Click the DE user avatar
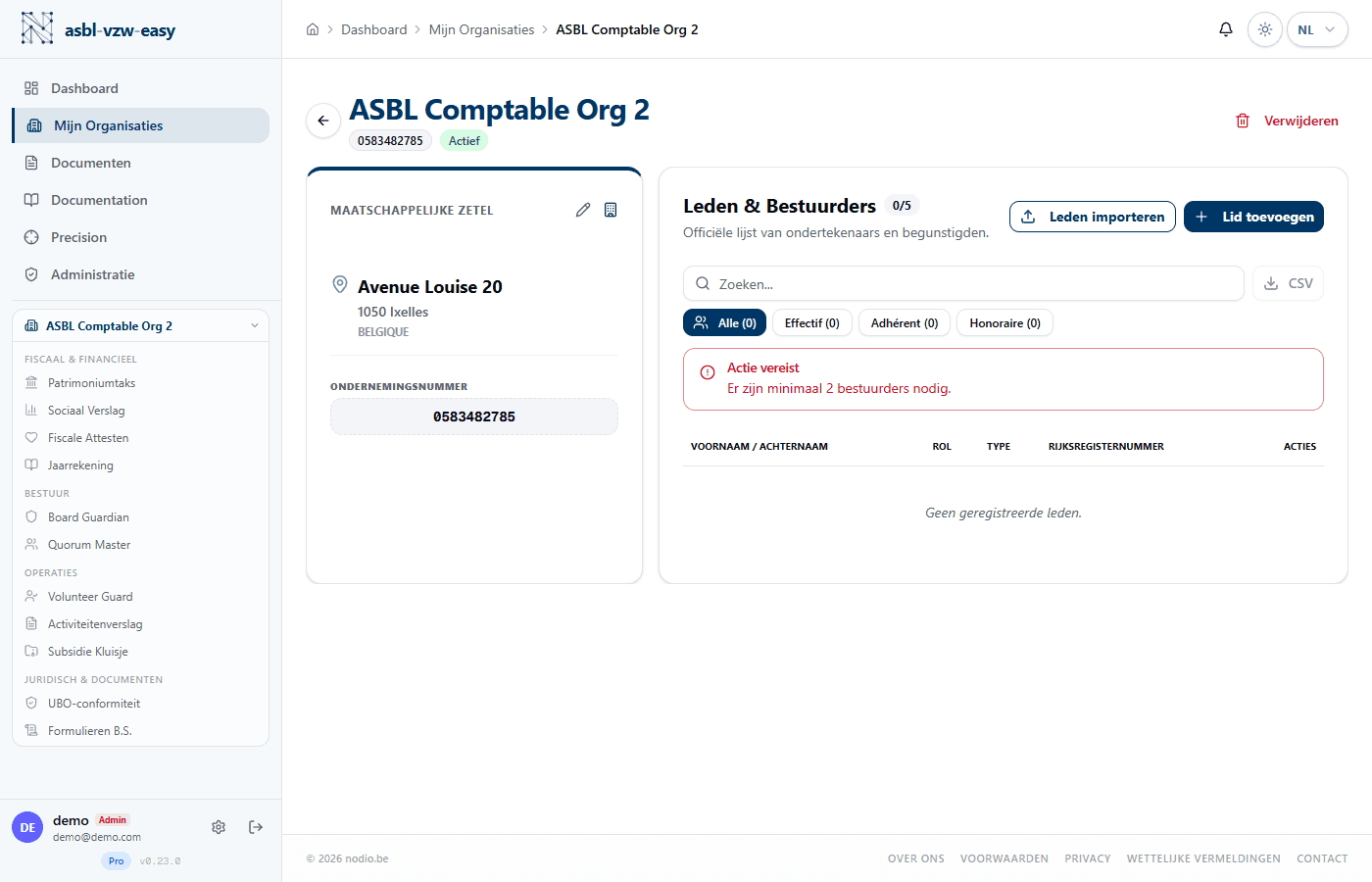Image resolution: width=1372 pixels, height=882 pixels. pyautogui.click(x=27, y=827)
